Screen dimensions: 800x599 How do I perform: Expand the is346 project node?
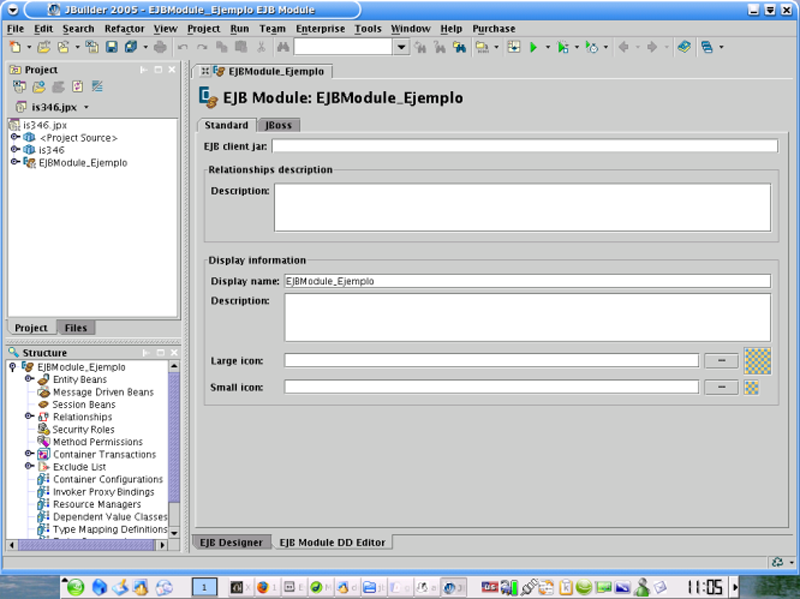(15, 150)
